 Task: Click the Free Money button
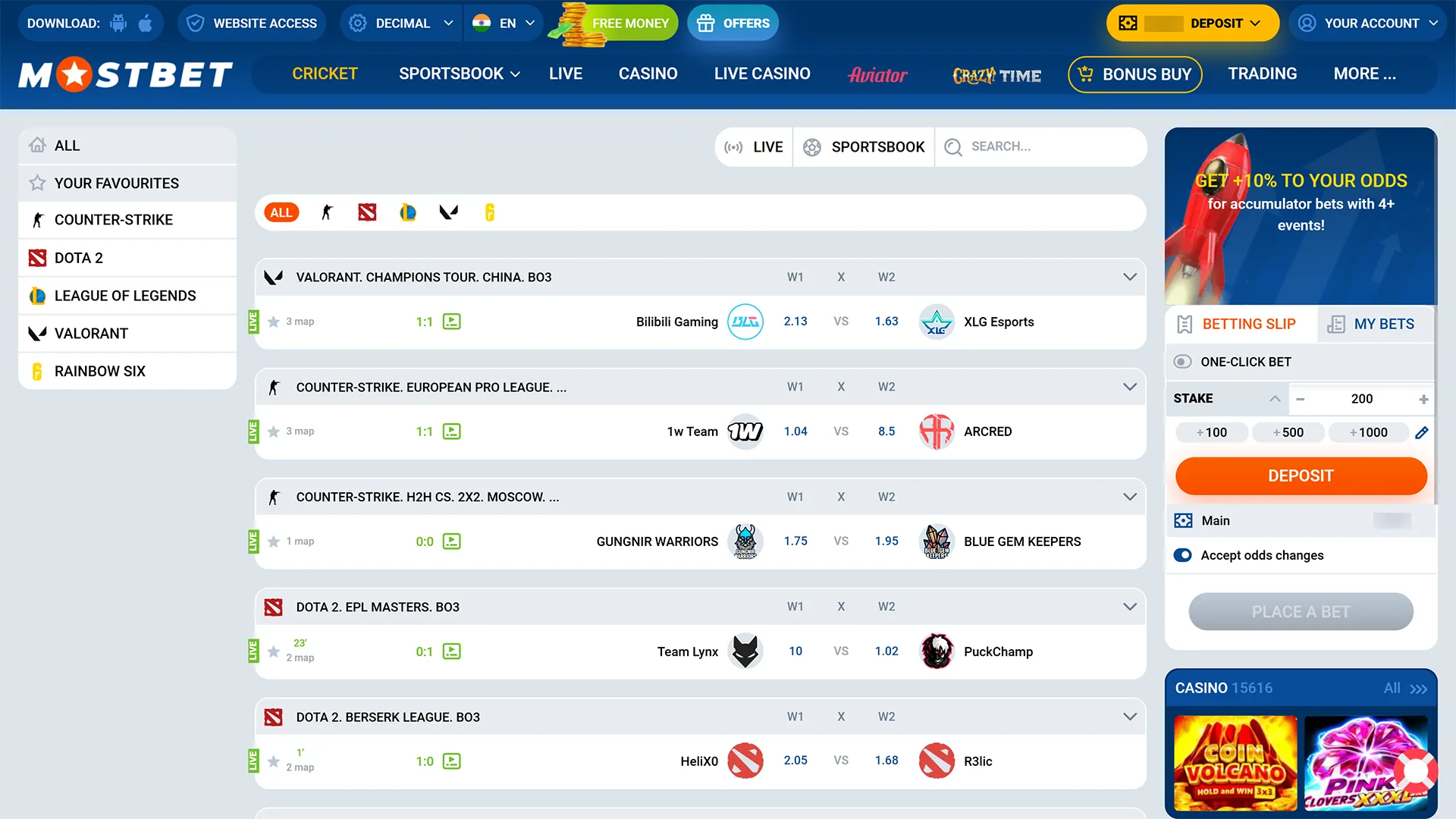click(x=620, y=24)
